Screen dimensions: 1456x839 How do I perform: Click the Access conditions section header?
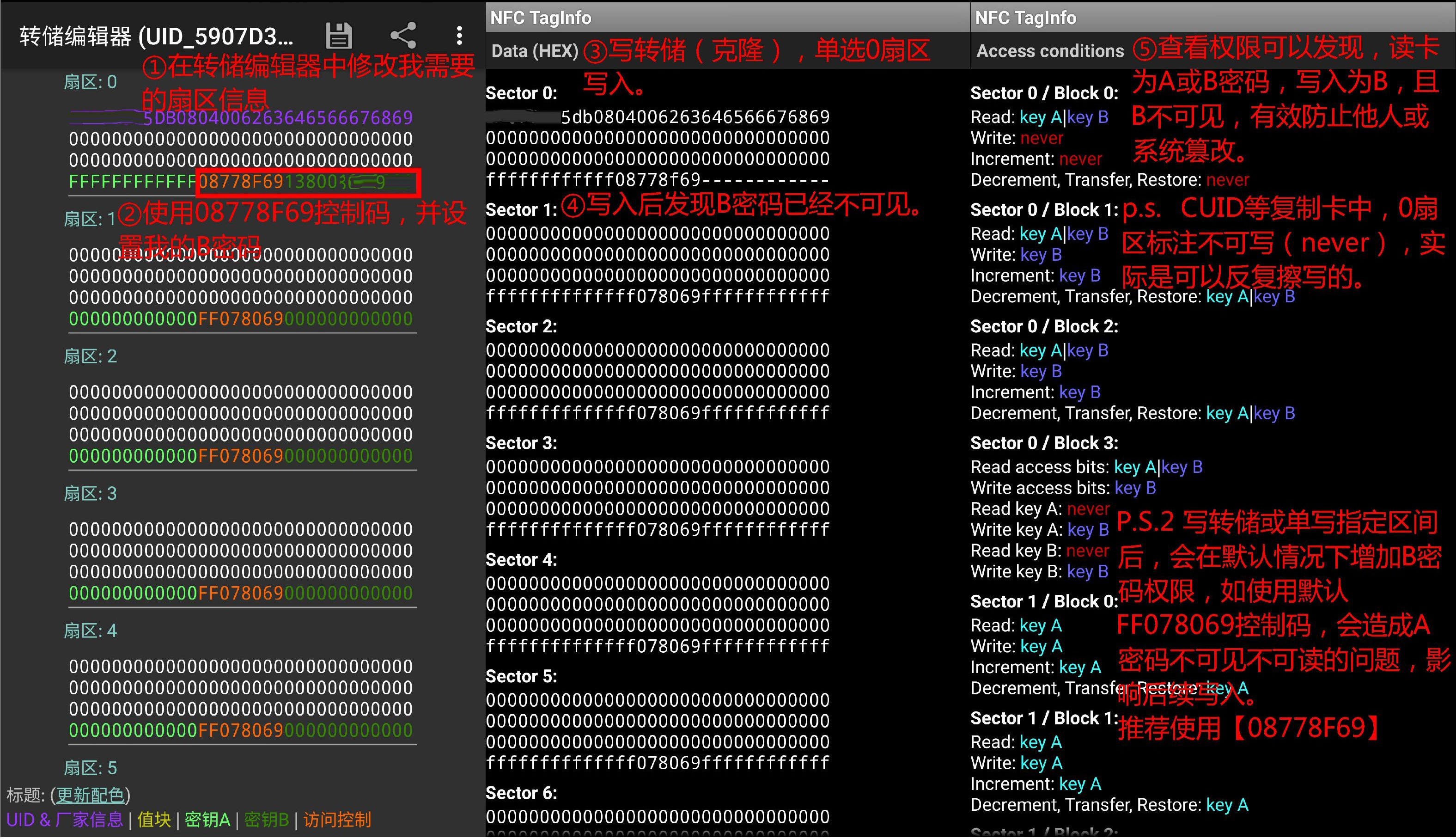click(1050, 51)
